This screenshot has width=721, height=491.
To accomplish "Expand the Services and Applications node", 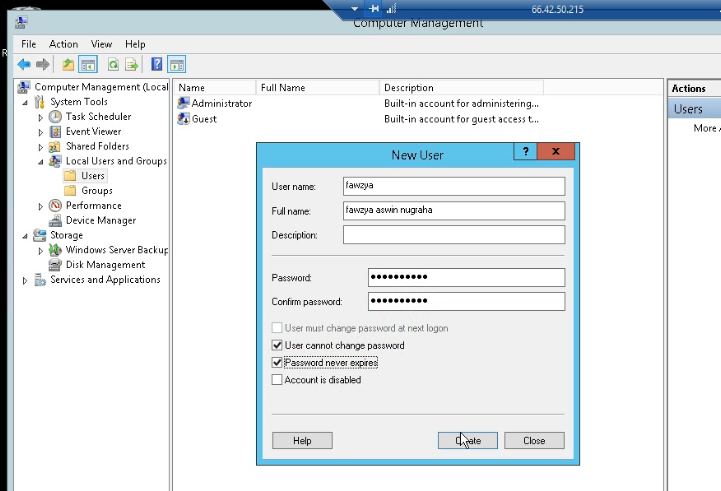I will click(26, 280).
